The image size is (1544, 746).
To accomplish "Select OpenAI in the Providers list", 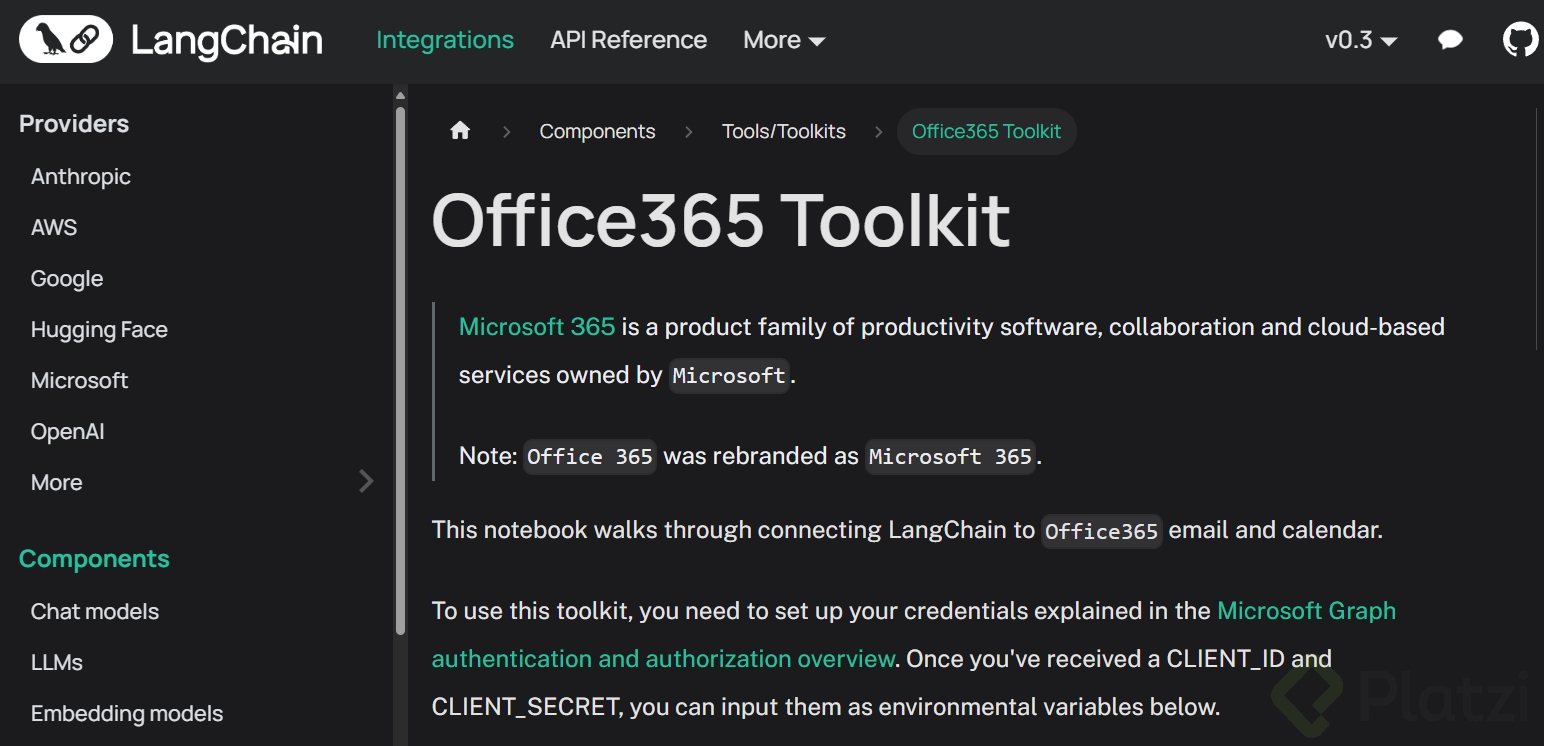I will click(68, 432).
